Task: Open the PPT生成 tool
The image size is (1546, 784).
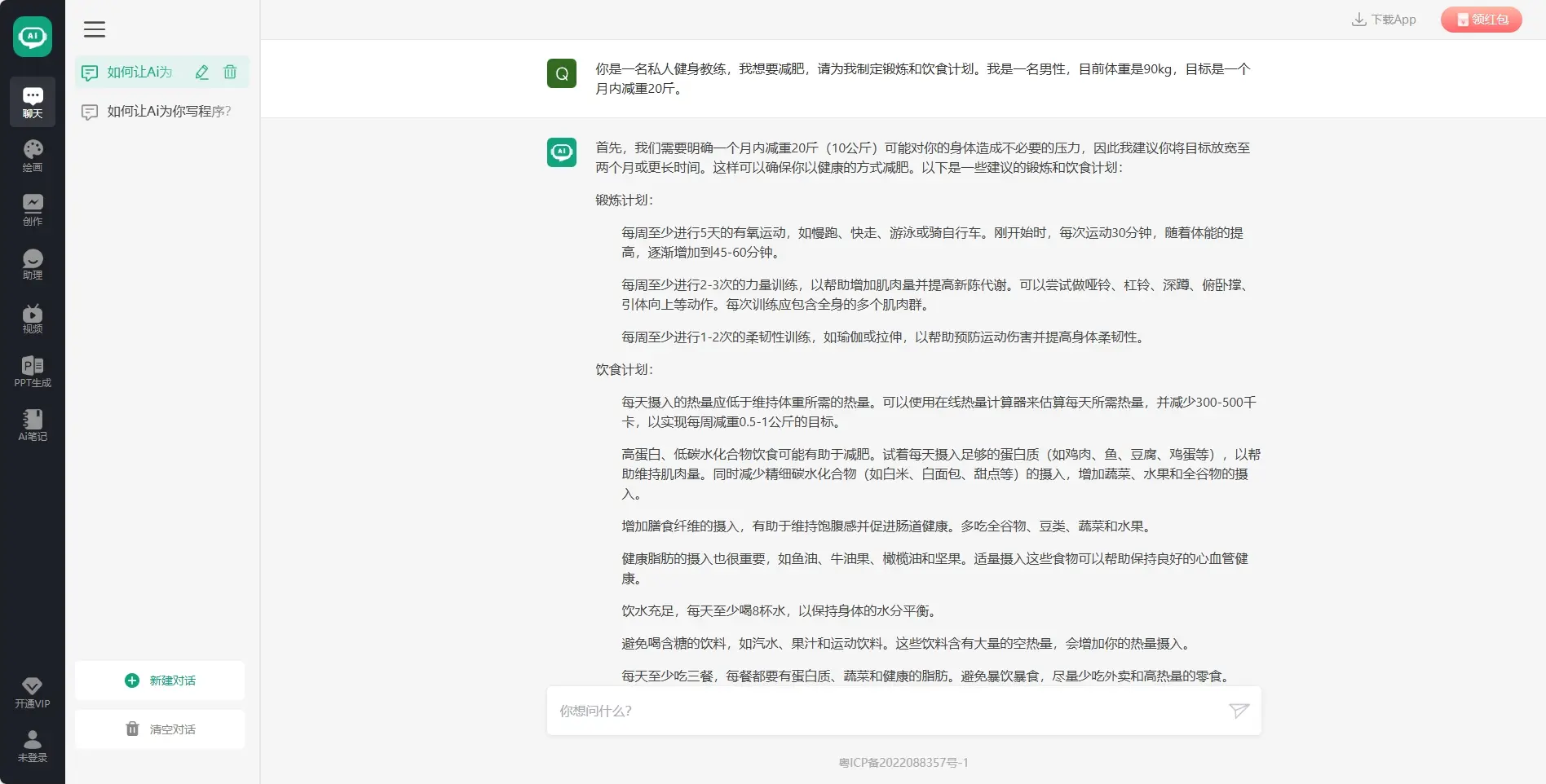Action: (33, 372)
